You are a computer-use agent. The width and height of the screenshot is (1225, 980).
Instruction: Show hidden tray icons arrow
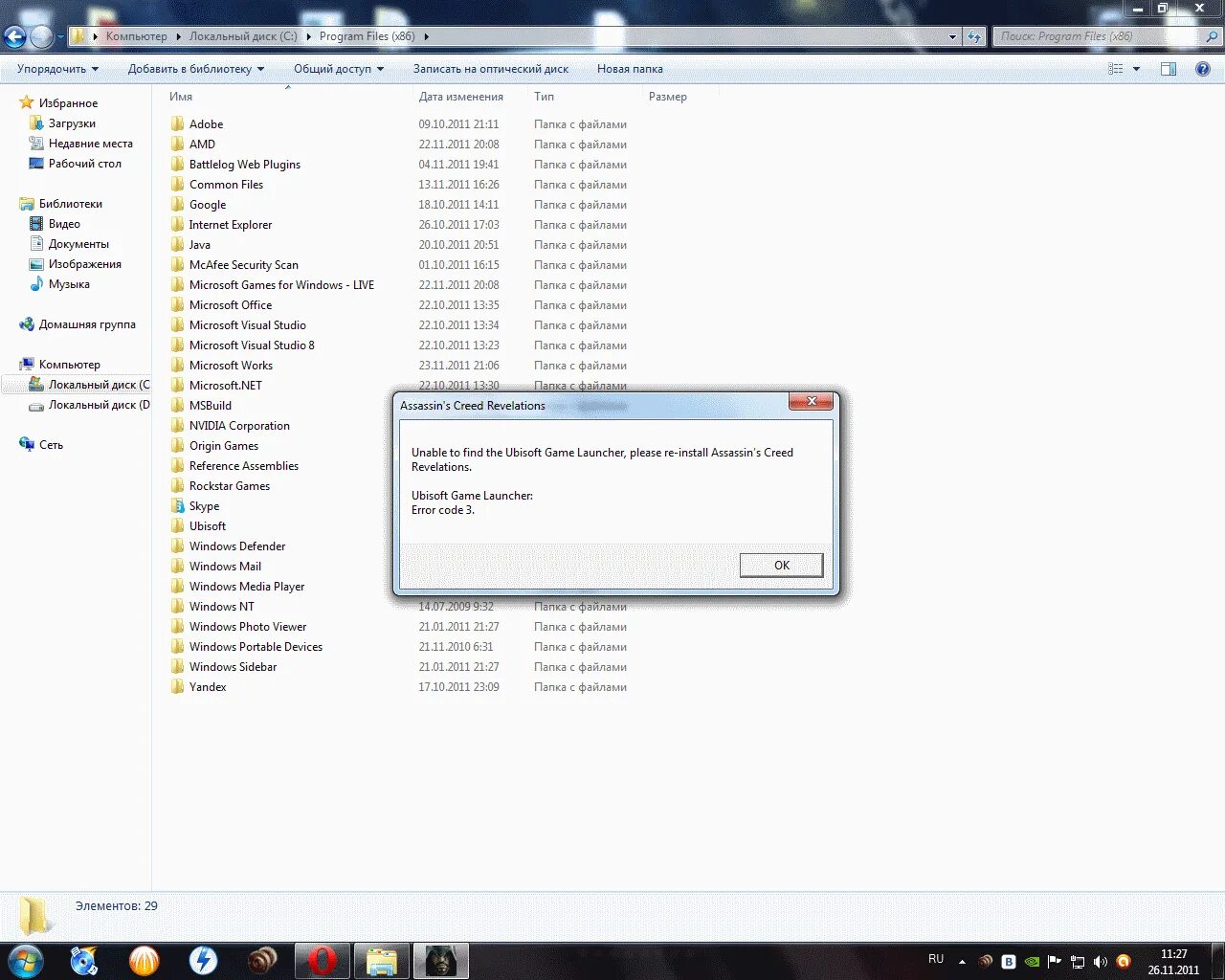(962, 961)
